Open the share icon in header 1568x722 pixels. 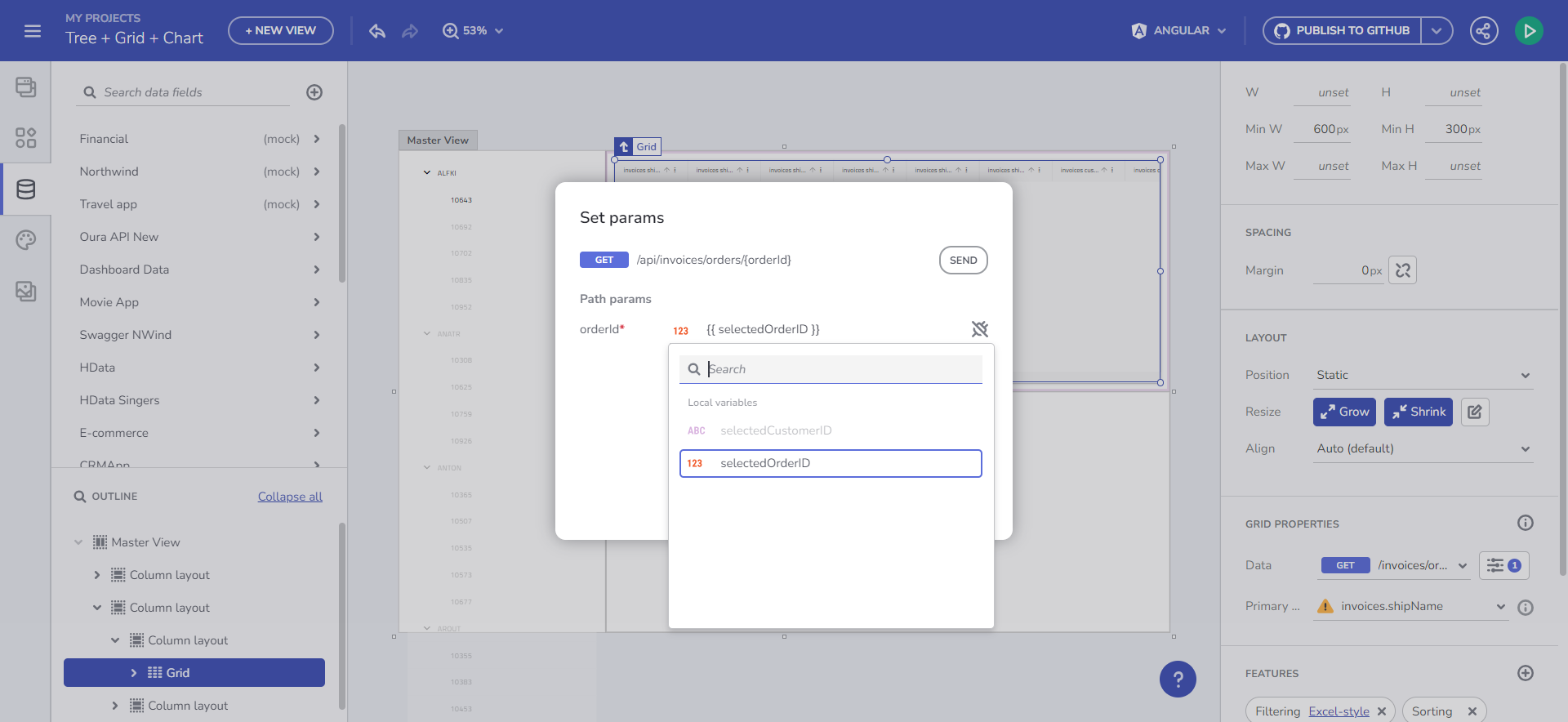[x=1484, y=31]
